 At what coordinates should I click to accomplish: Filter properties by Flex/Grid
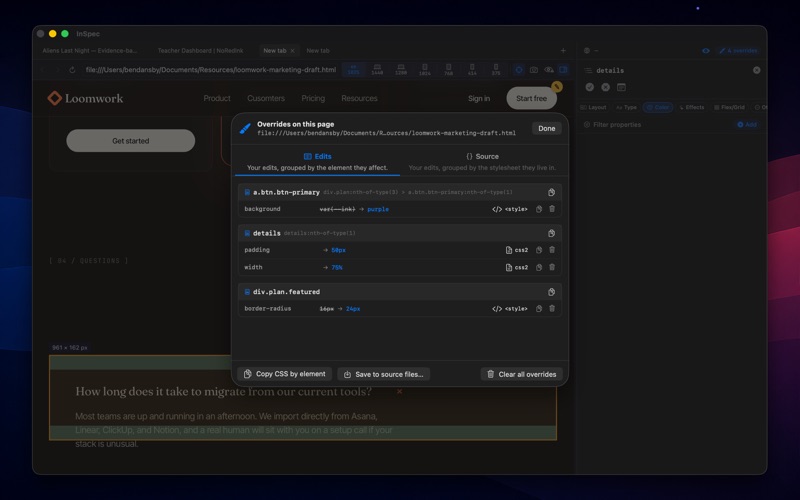730,107
